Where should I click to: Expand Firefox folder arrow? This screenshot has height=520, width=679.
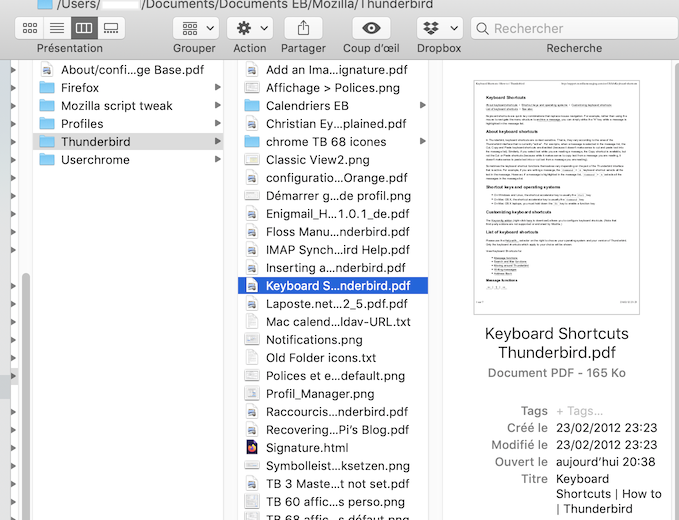[218, 87]
